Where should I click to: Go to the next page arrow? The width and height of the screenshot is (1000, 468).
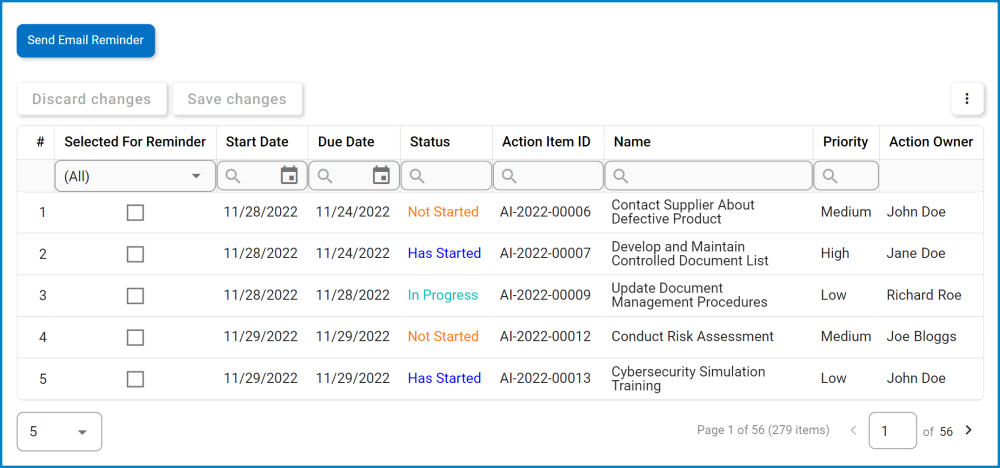[968, 431]
